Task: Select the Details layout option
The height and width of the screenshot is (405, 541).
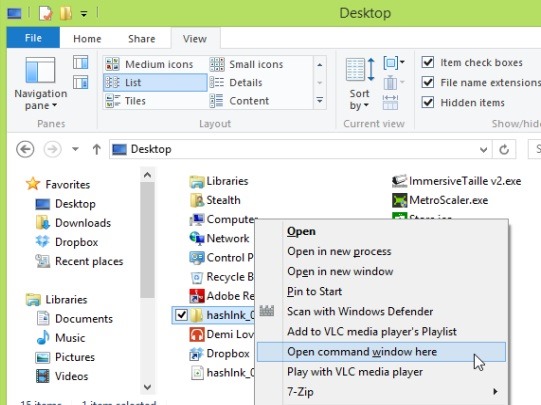Action: 236,82
